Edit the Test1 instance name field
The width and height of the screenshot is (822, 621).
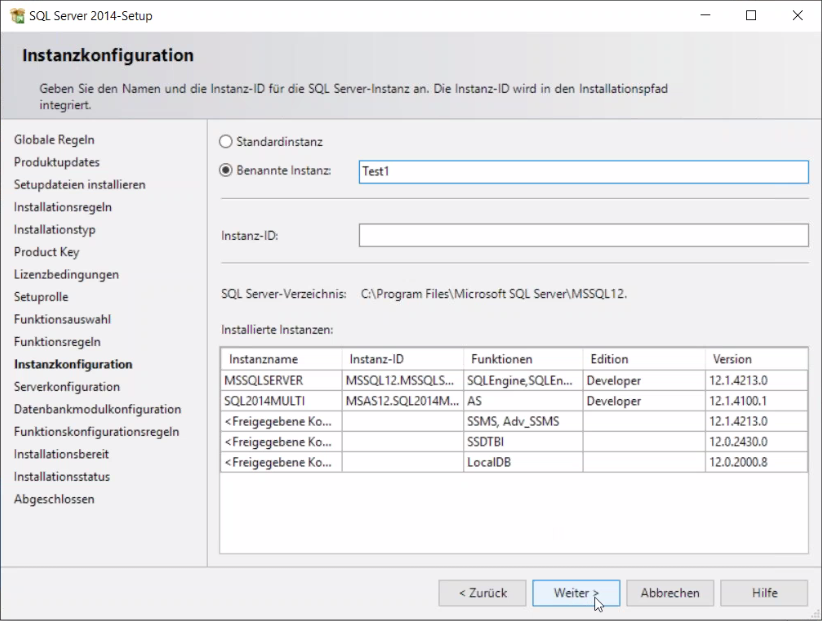tap(583, 171)
